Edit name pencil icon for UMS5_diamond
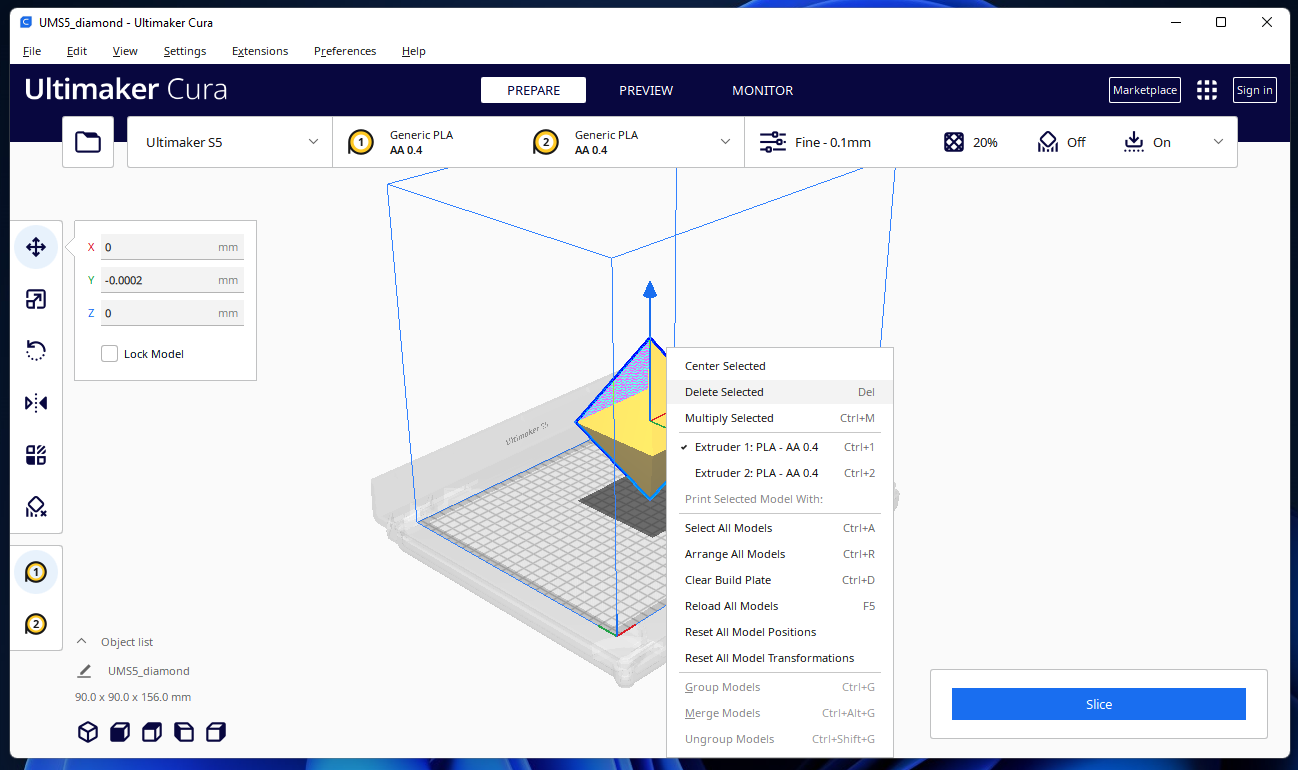Image resolution: width=1298 pixels, height=770 pixels. 84,671
